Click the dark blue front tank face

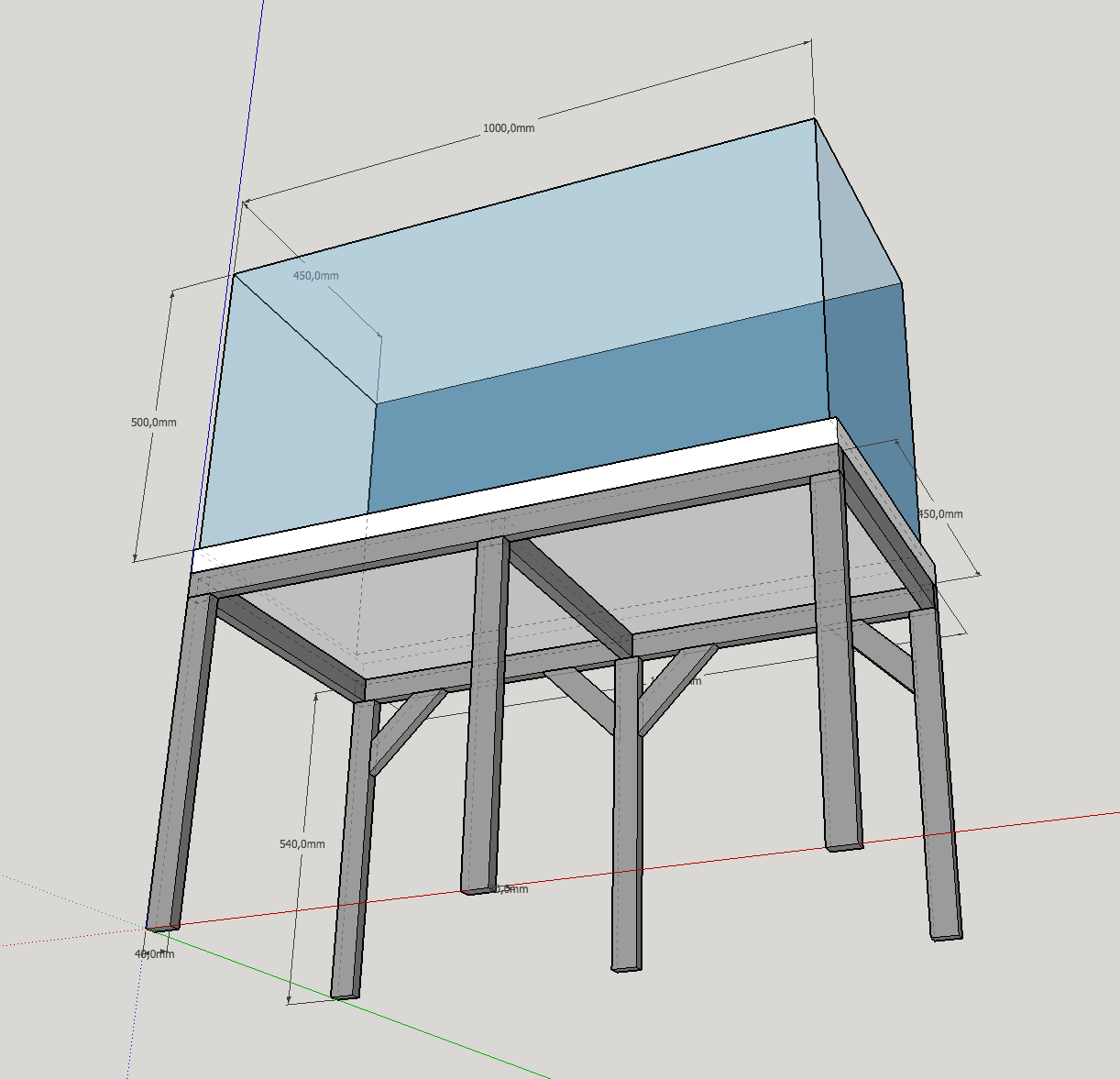click(x=596, y=431)
